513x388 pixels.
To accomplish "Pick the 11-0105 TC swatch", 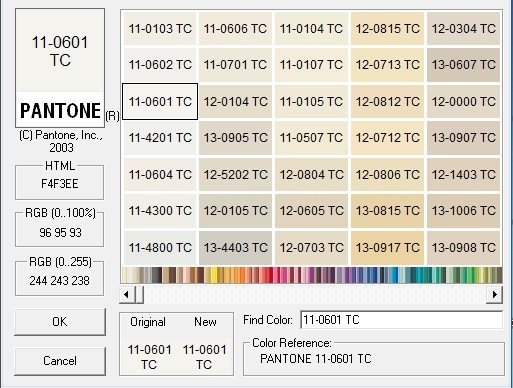I will (x=311, y=101).
